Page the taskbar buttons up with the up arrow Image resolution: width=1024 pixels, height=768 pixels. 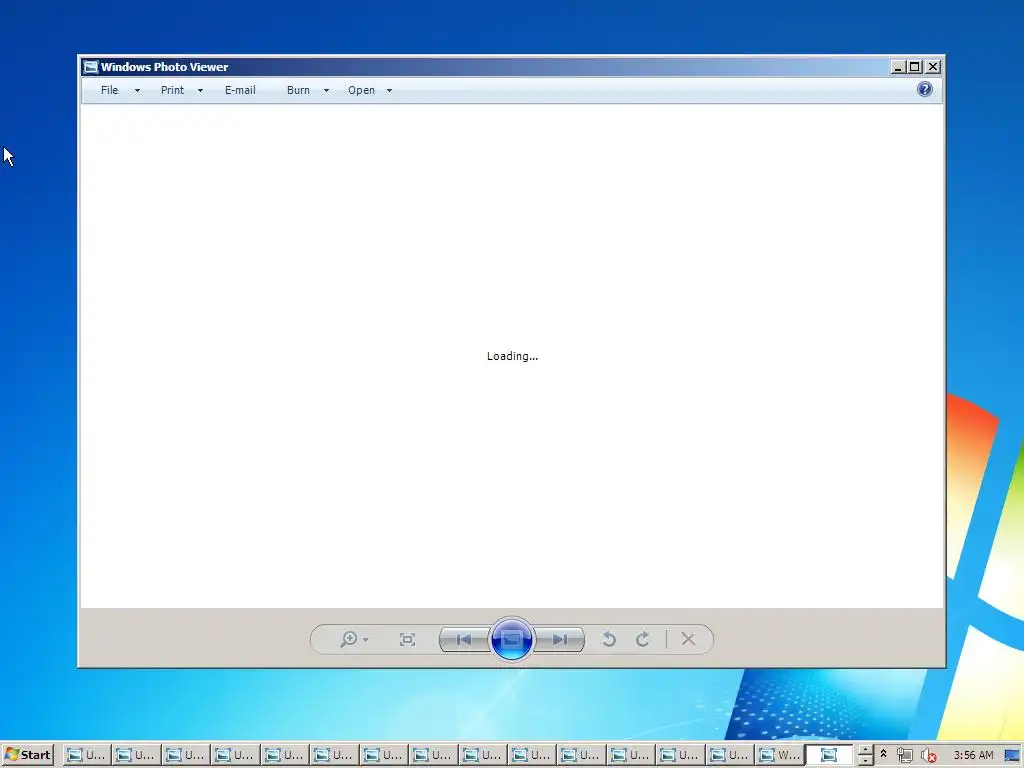tap(865, 750)
